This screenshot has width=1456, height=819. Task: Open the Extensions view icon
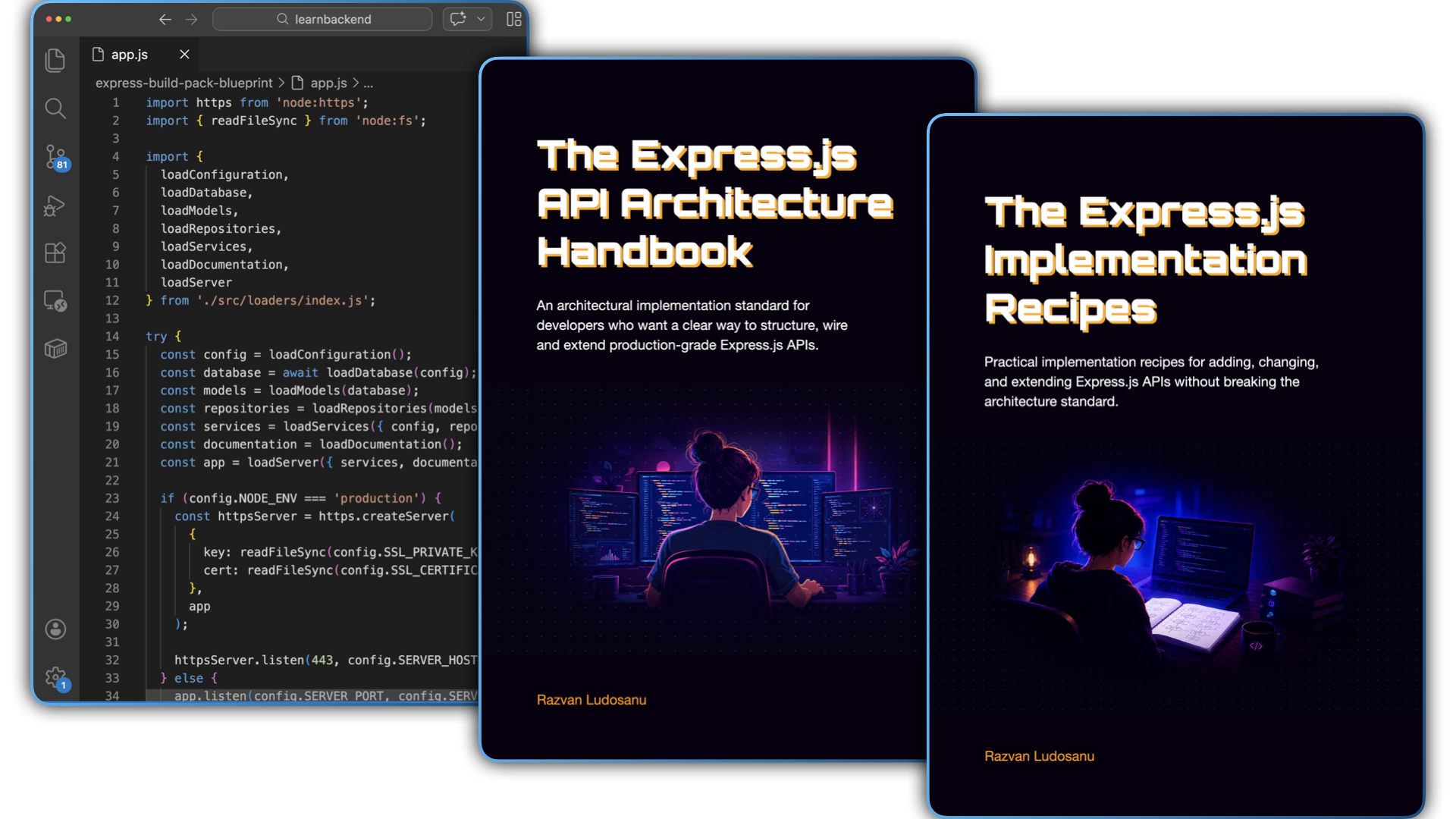click(55, 253)
